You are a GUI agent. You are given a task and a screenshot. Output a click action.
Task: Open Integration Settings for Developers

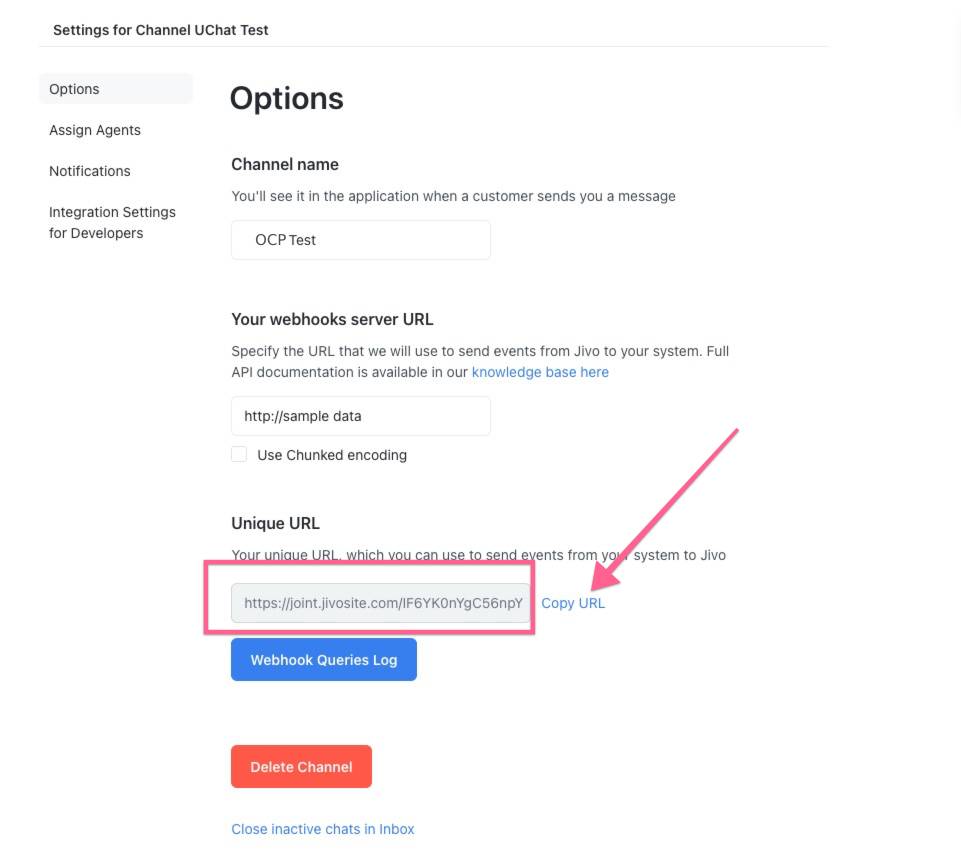coord(112,222)
